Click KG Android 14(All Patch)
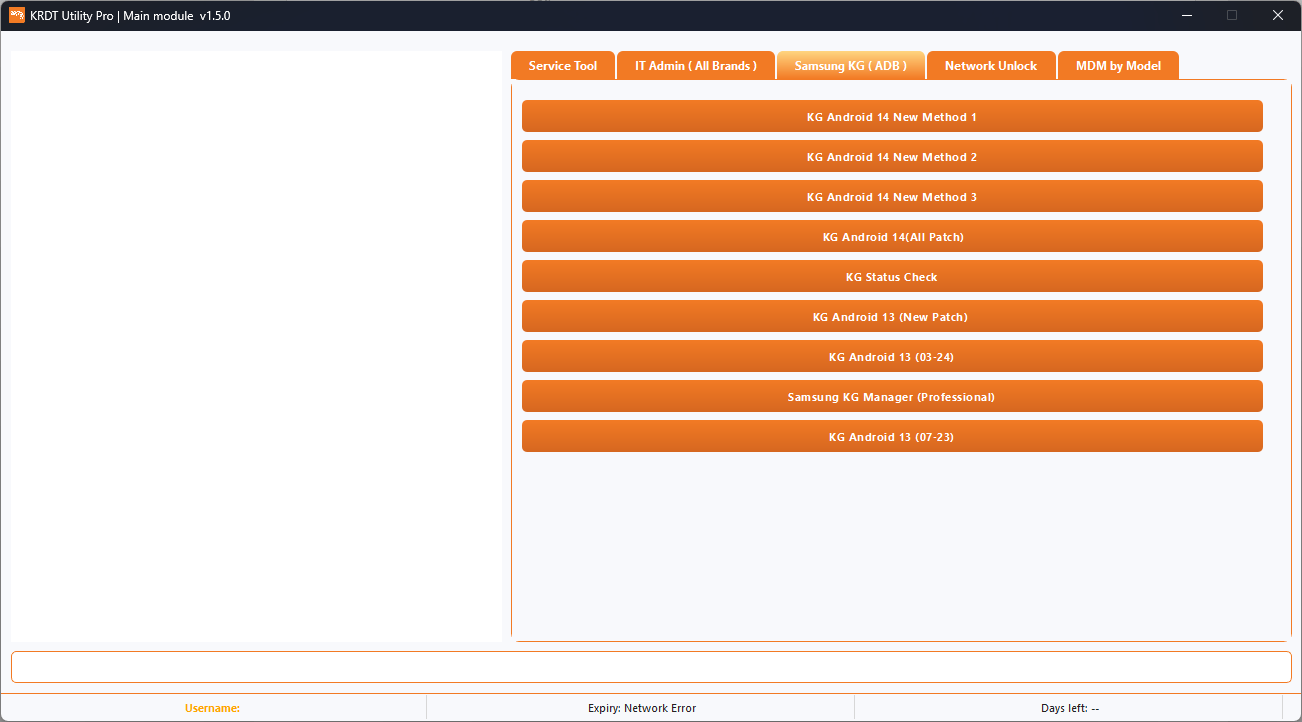Screen dimensions: 1302x722 891,236
